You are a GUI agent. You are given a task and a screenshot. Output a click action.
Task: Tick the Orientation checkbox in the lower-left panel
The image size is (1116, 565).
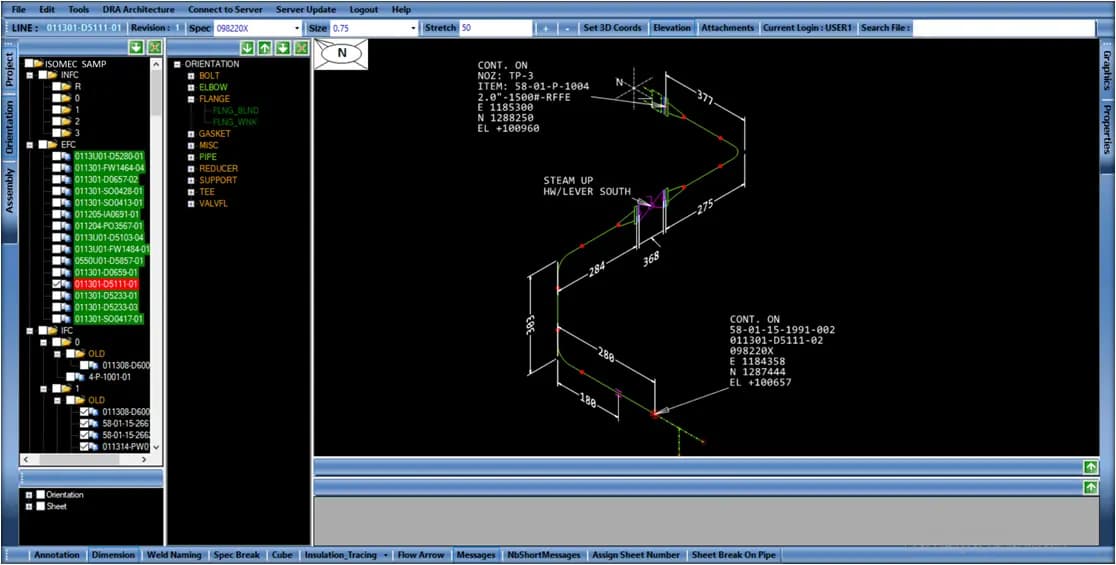pos(41,495)
